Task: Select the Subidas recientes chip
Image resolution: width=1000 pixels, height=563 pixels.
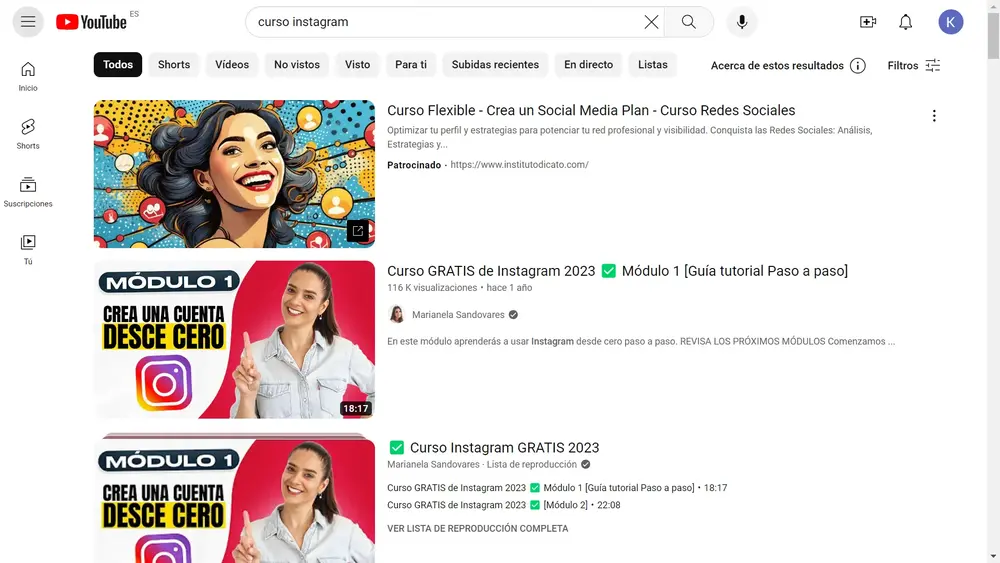Action: pyautogui.click(x=495, y=64)
